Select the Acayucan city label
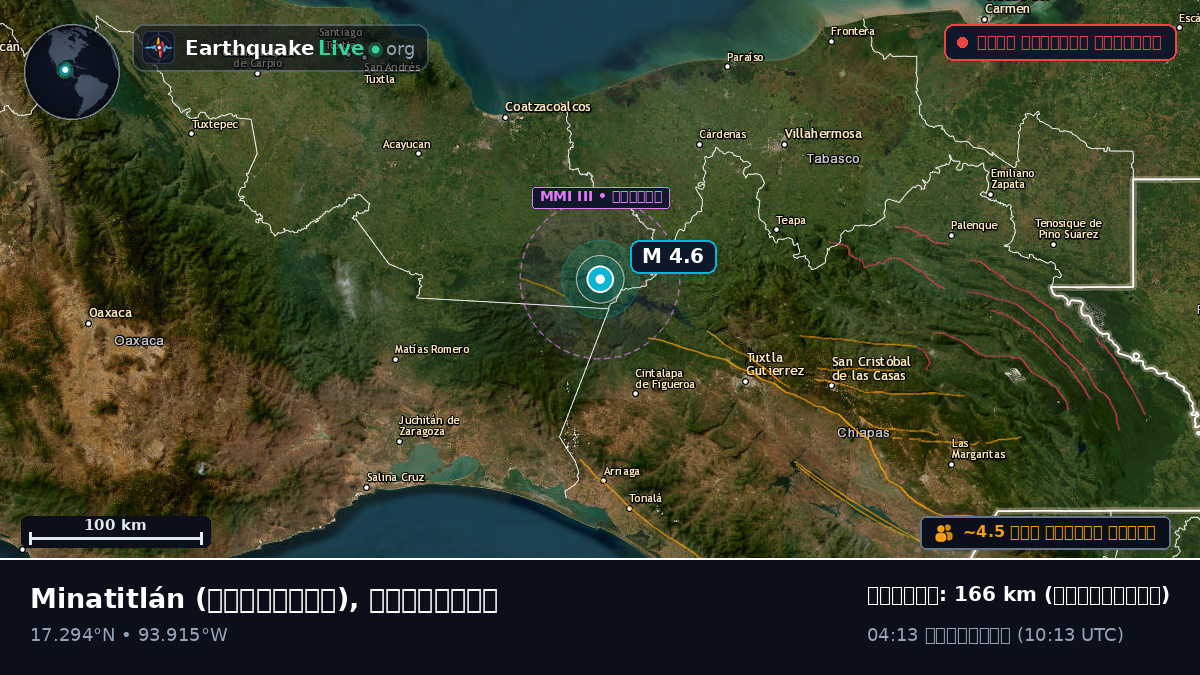The image size is (1200, 675). click(x=406, y=145)
